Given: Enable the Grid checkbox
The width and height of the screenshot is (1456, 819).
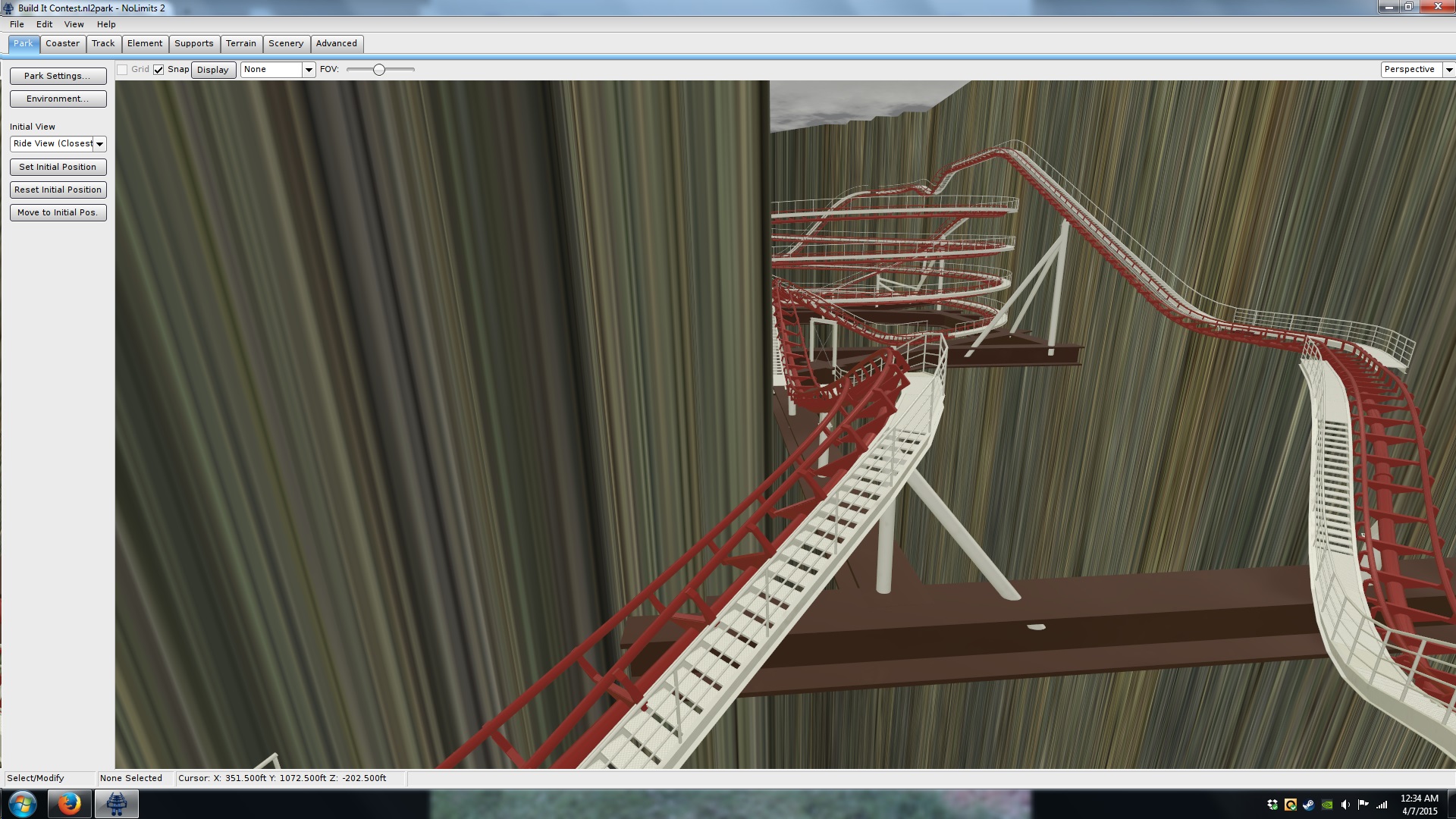Looking at the screenshot, I should tap(122, 70).
